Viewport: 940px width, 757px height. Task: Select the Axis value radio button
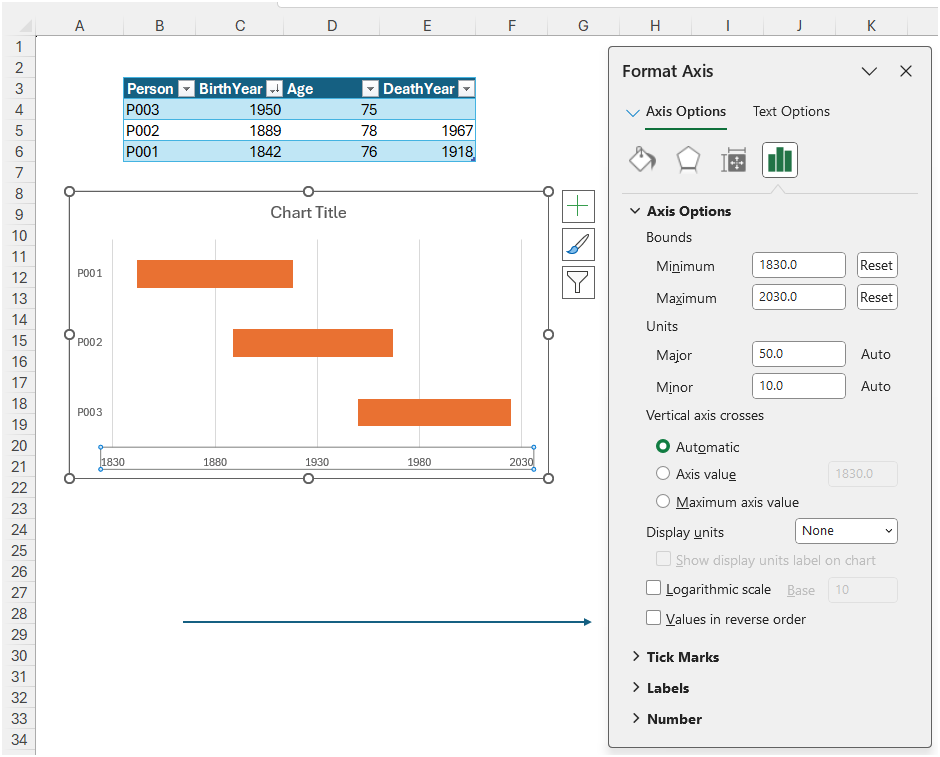click(662, 473)
